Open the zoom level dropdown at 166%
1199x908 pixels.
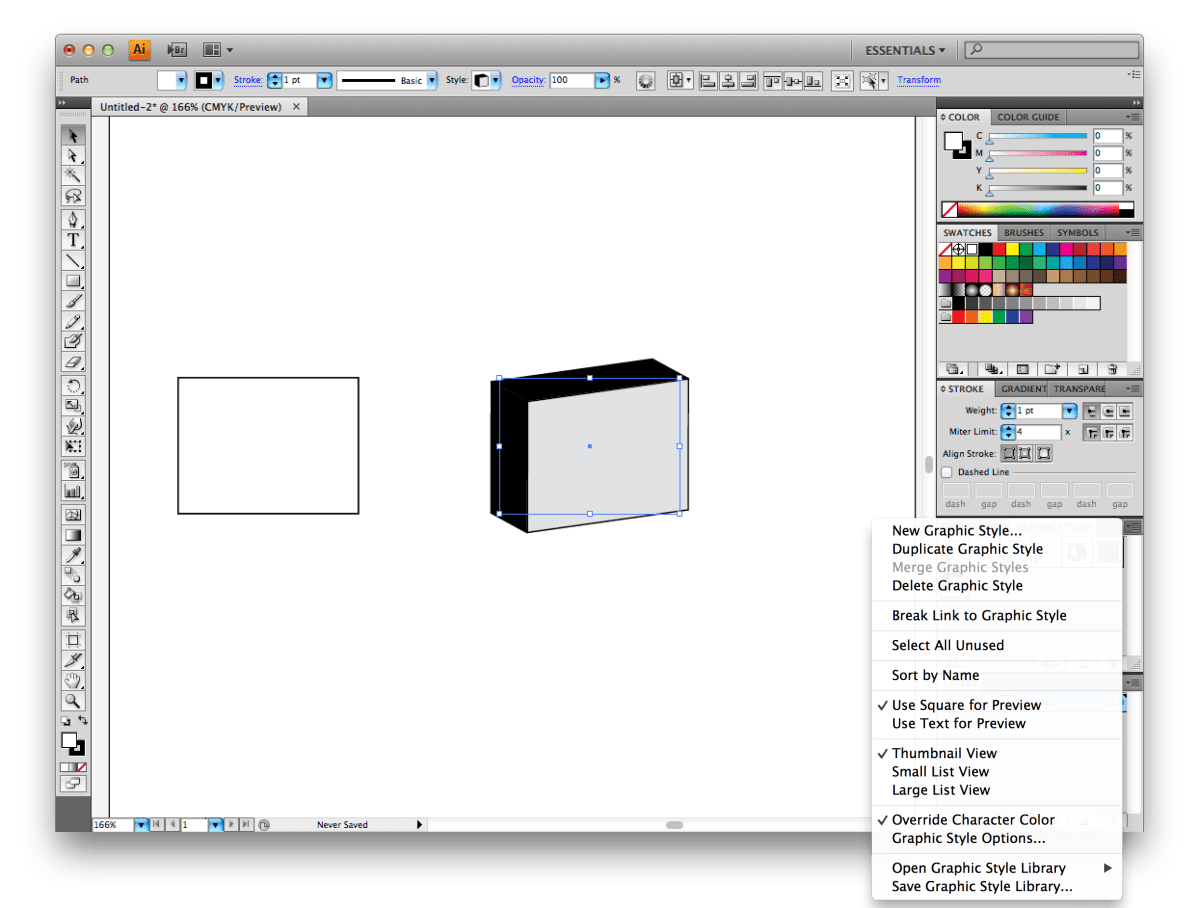coord(141,825)
